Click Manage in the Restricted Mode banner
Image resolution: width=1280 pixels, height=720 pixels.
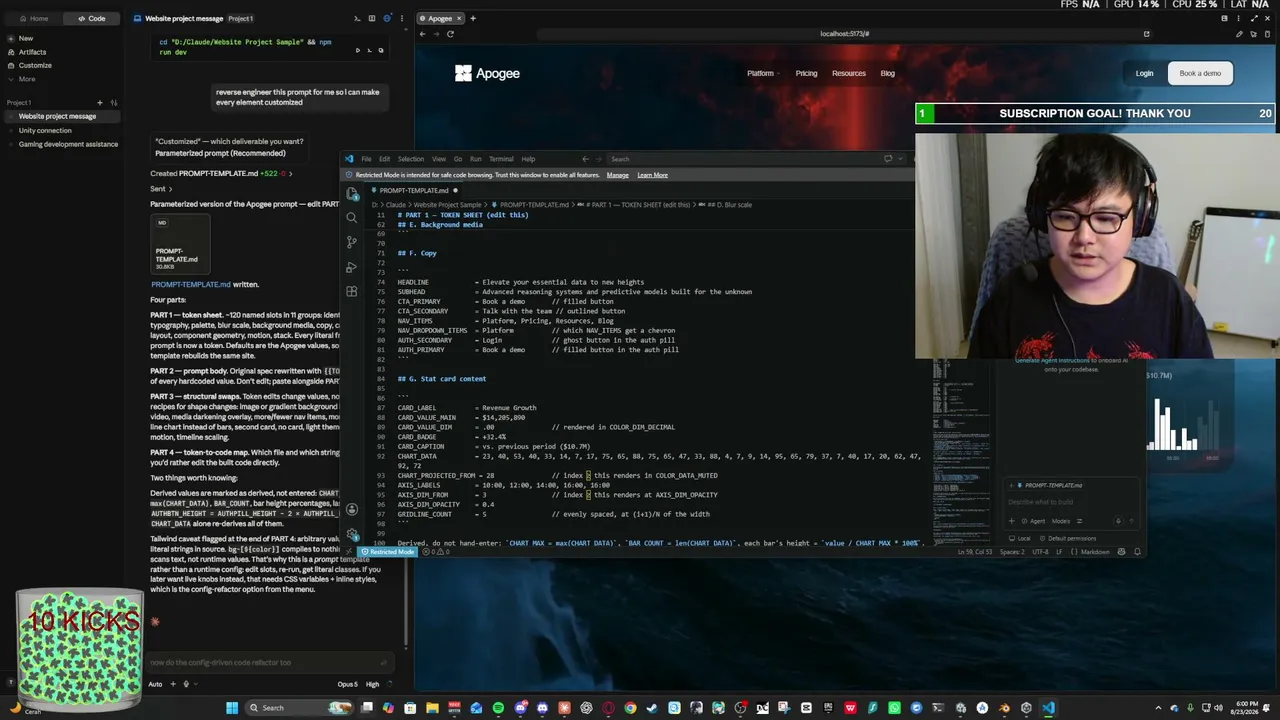tap(618, 175)
